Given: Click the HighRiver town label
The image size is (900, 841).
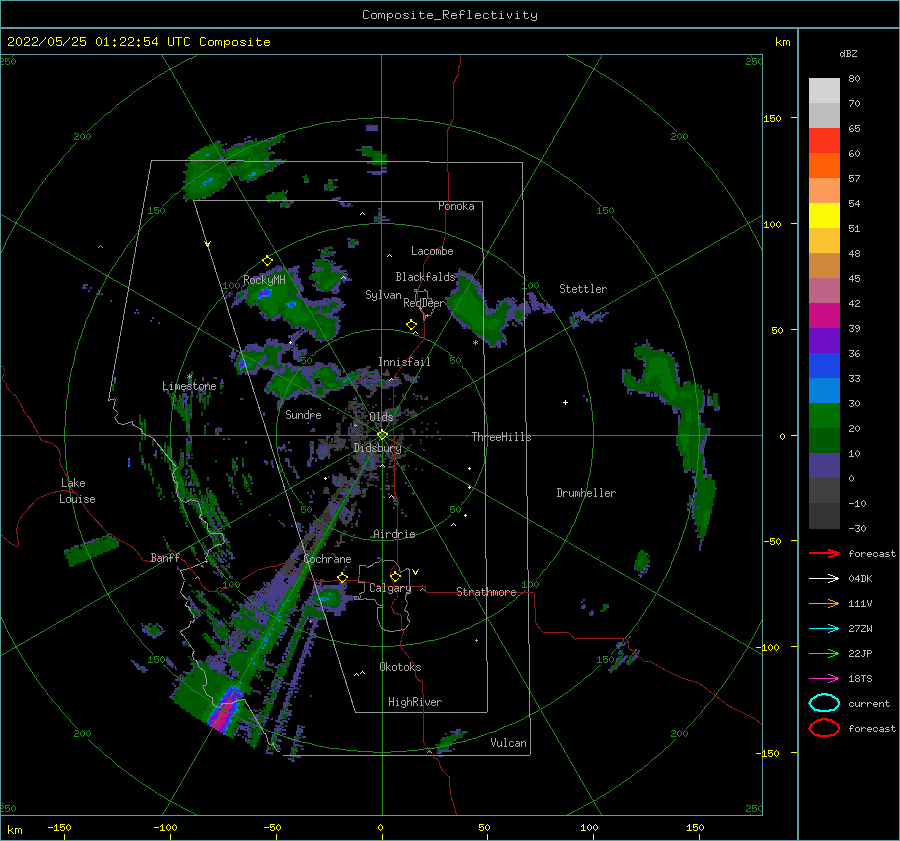Looking at the screenshot, I should coord(415,702).
